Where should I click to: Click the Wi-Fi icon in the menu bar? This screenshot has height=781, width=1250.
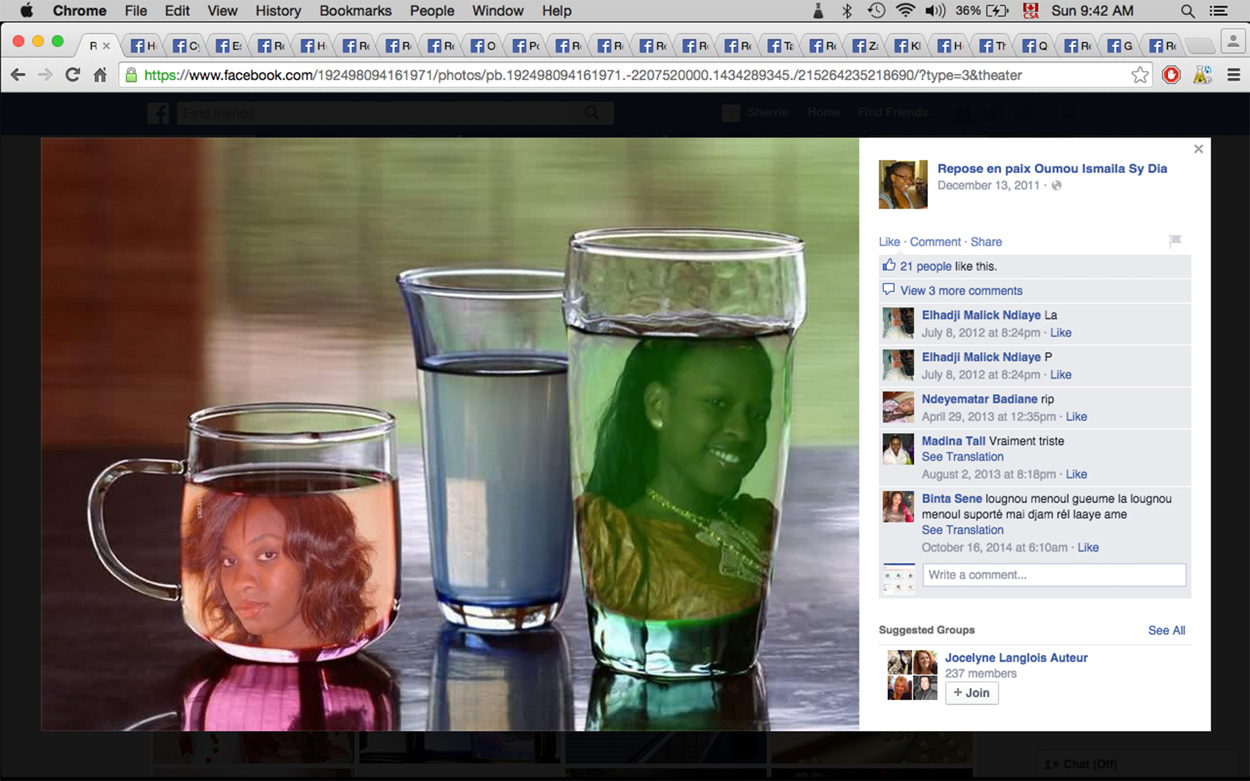[906, 11]
